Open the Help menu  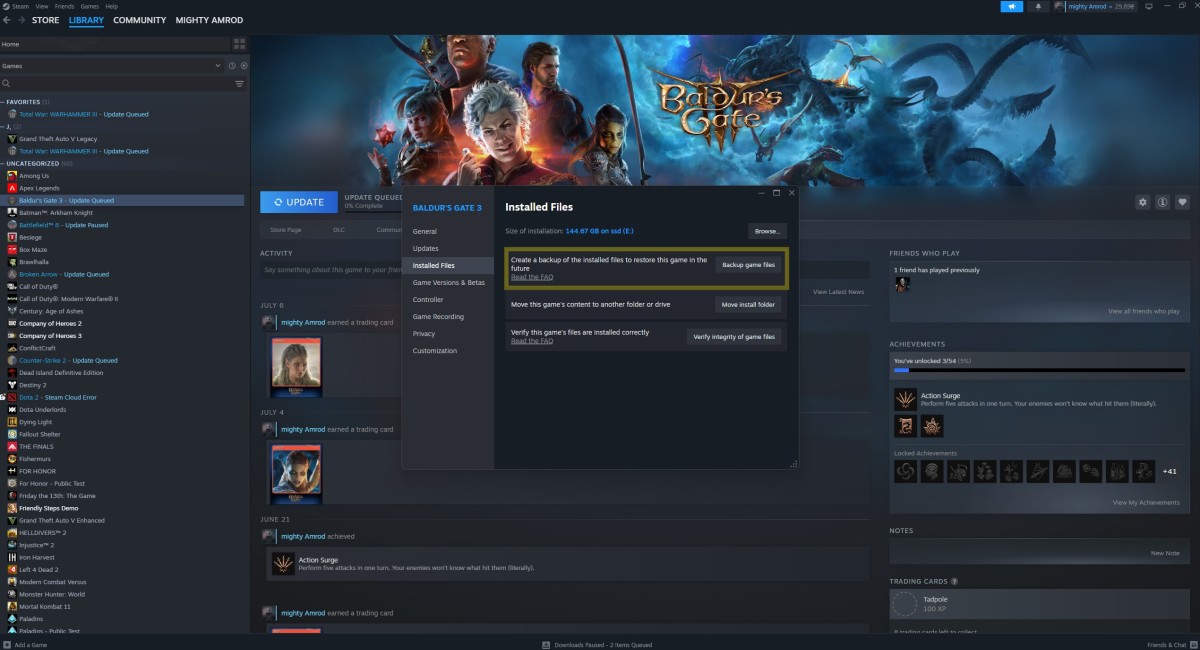(111, 6)
